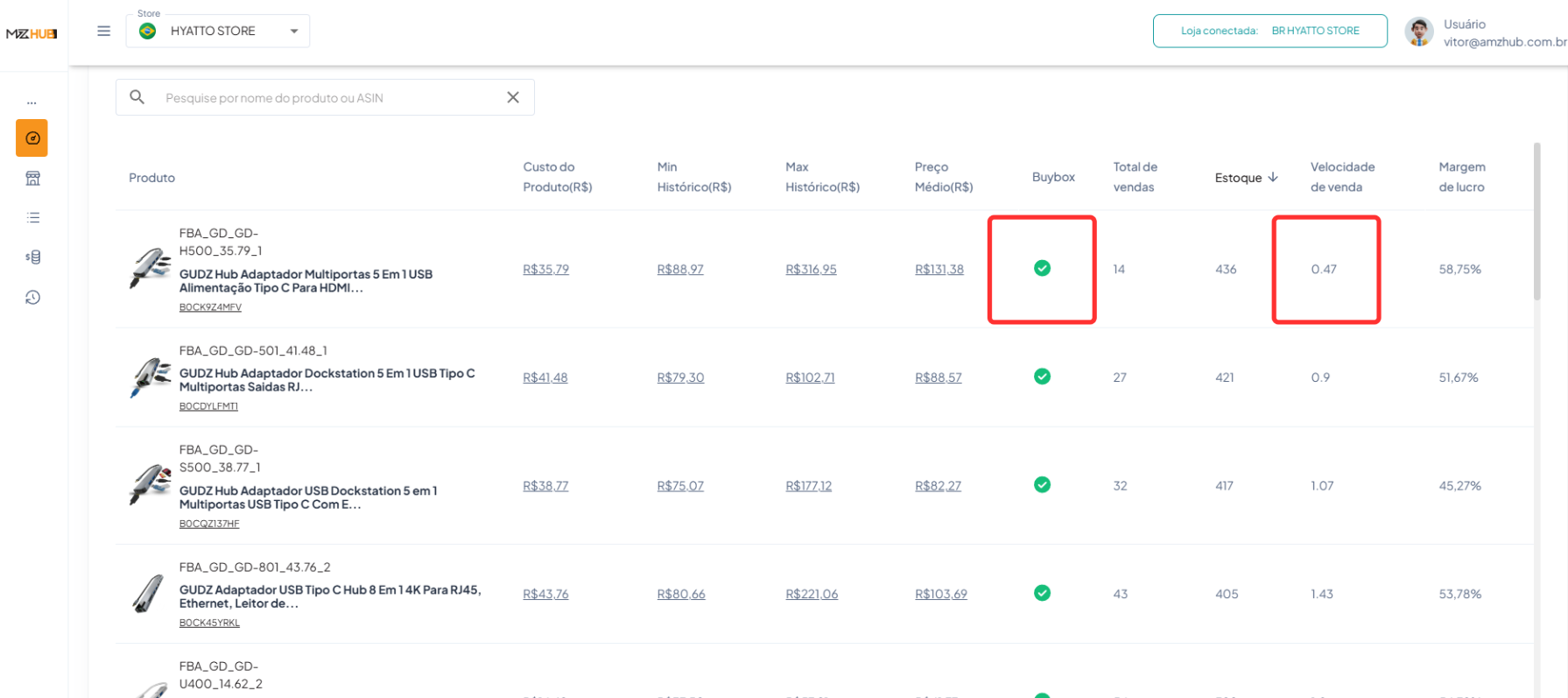Sort by Preço Médio column header

[x=944, y=177]
